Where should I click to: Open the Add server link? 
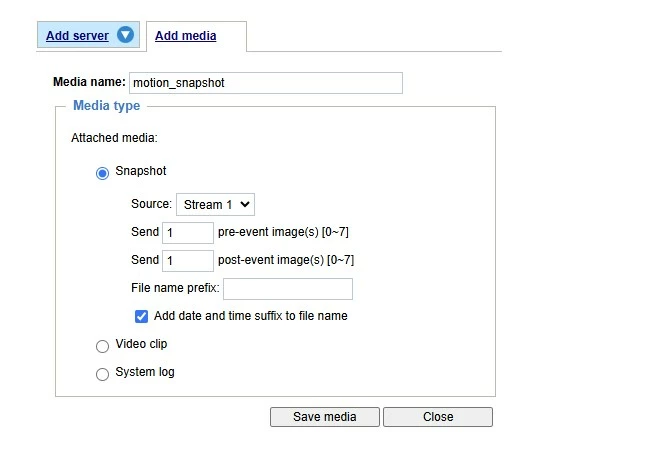pos(77,36)
